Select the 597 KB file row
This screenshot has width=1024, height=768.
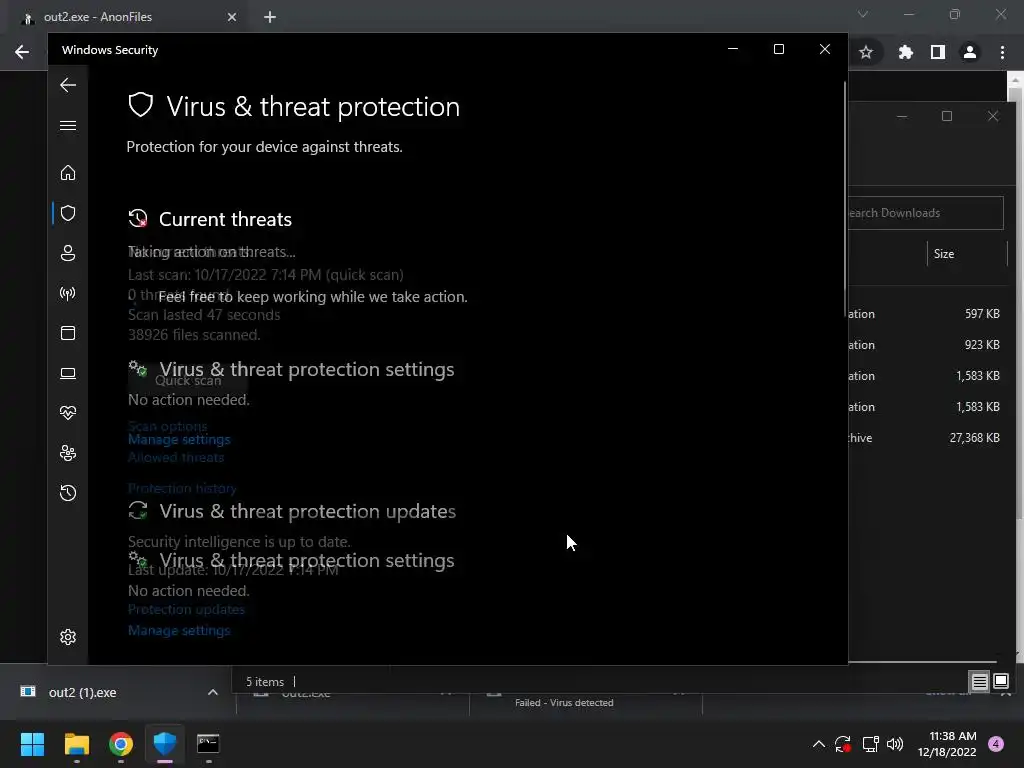tap(925, 314)
